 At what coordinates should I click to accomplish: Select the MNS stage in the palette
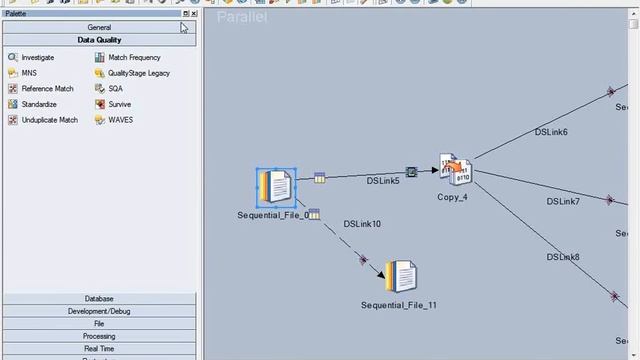[22, 73]
